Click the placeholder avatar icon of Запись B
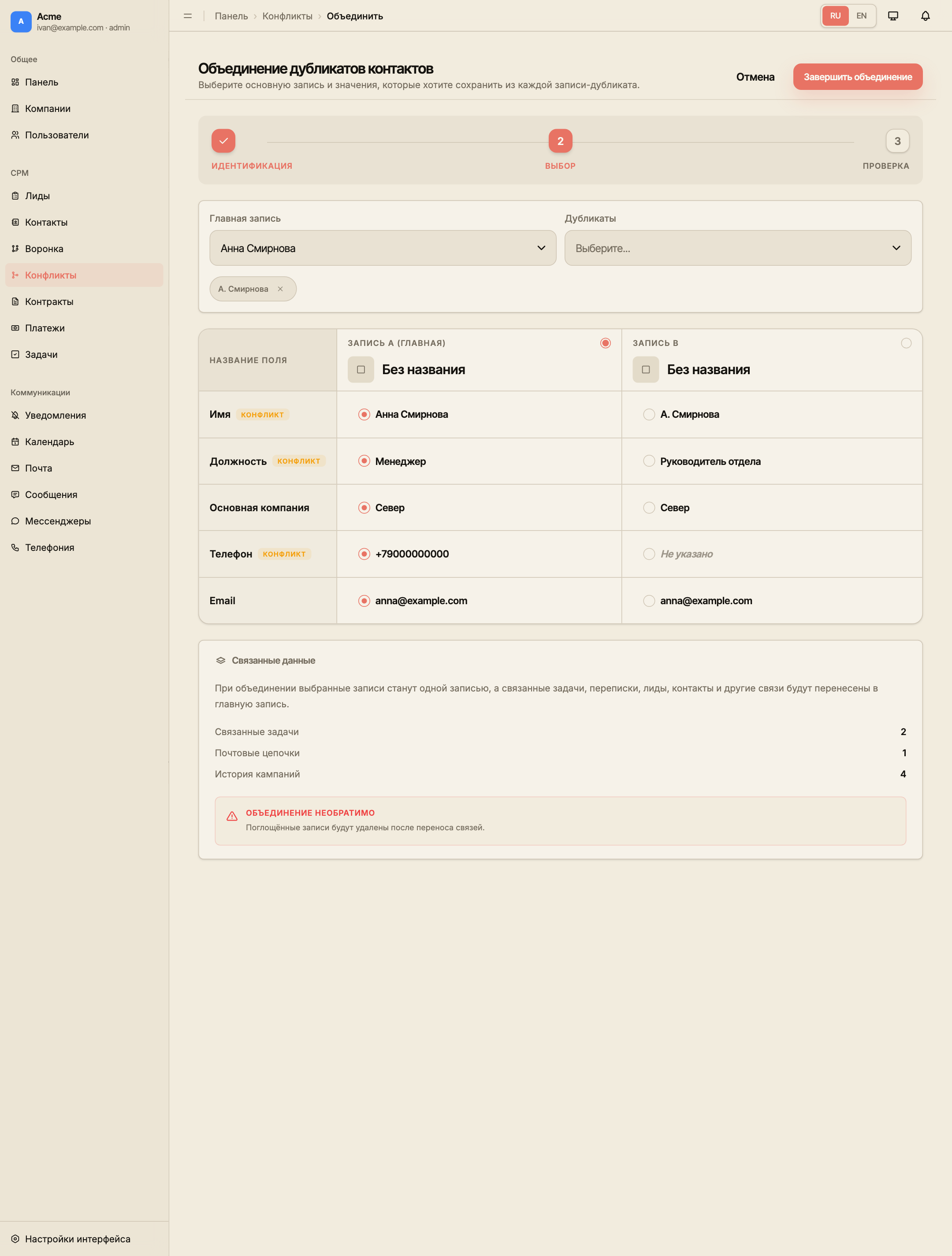 coord(646,370)
